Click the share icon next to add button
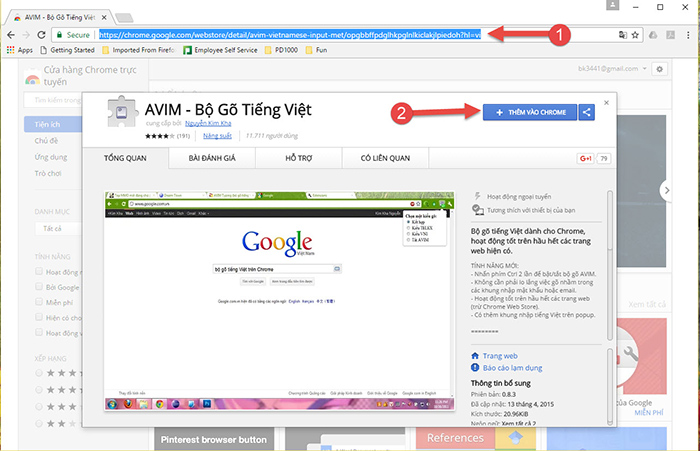Viewport: 700px width, 451px height. tap(587, 113)
